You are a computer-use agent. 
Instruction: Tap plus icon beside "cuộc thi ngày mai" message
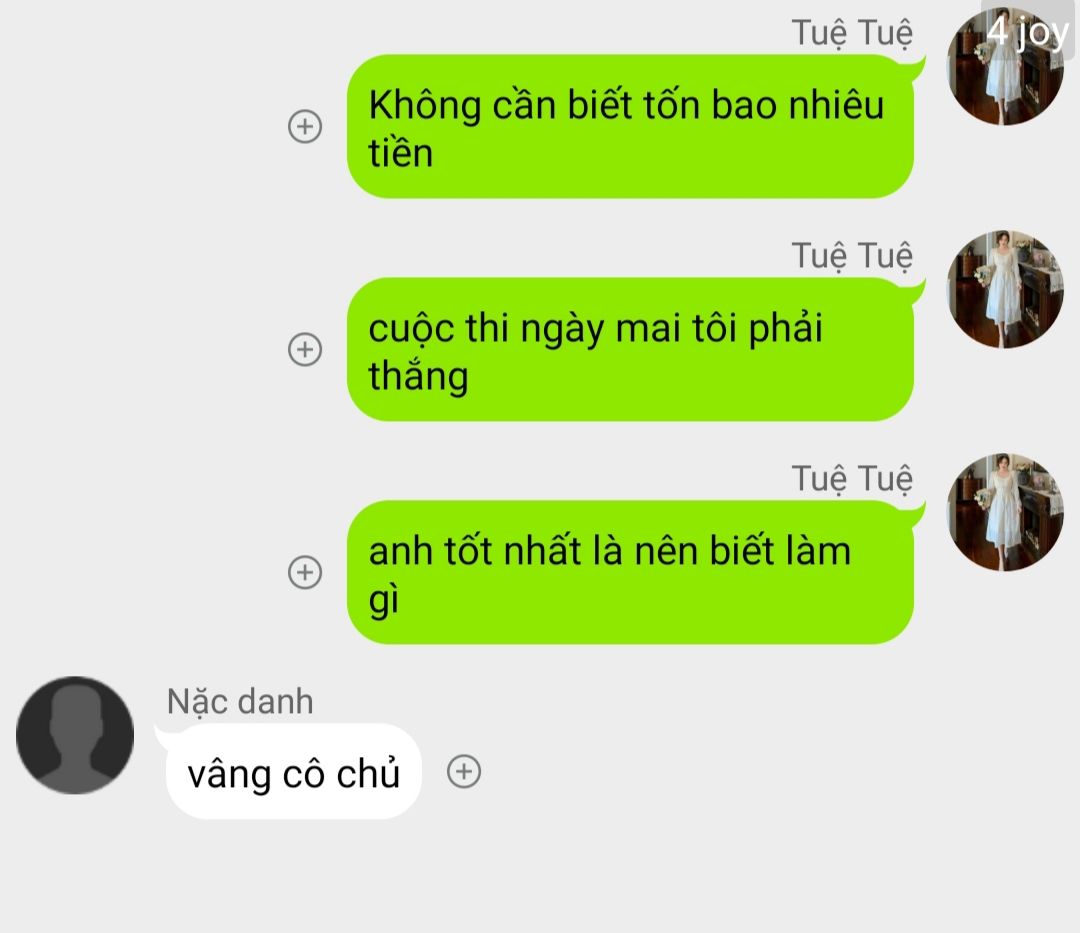304,349
